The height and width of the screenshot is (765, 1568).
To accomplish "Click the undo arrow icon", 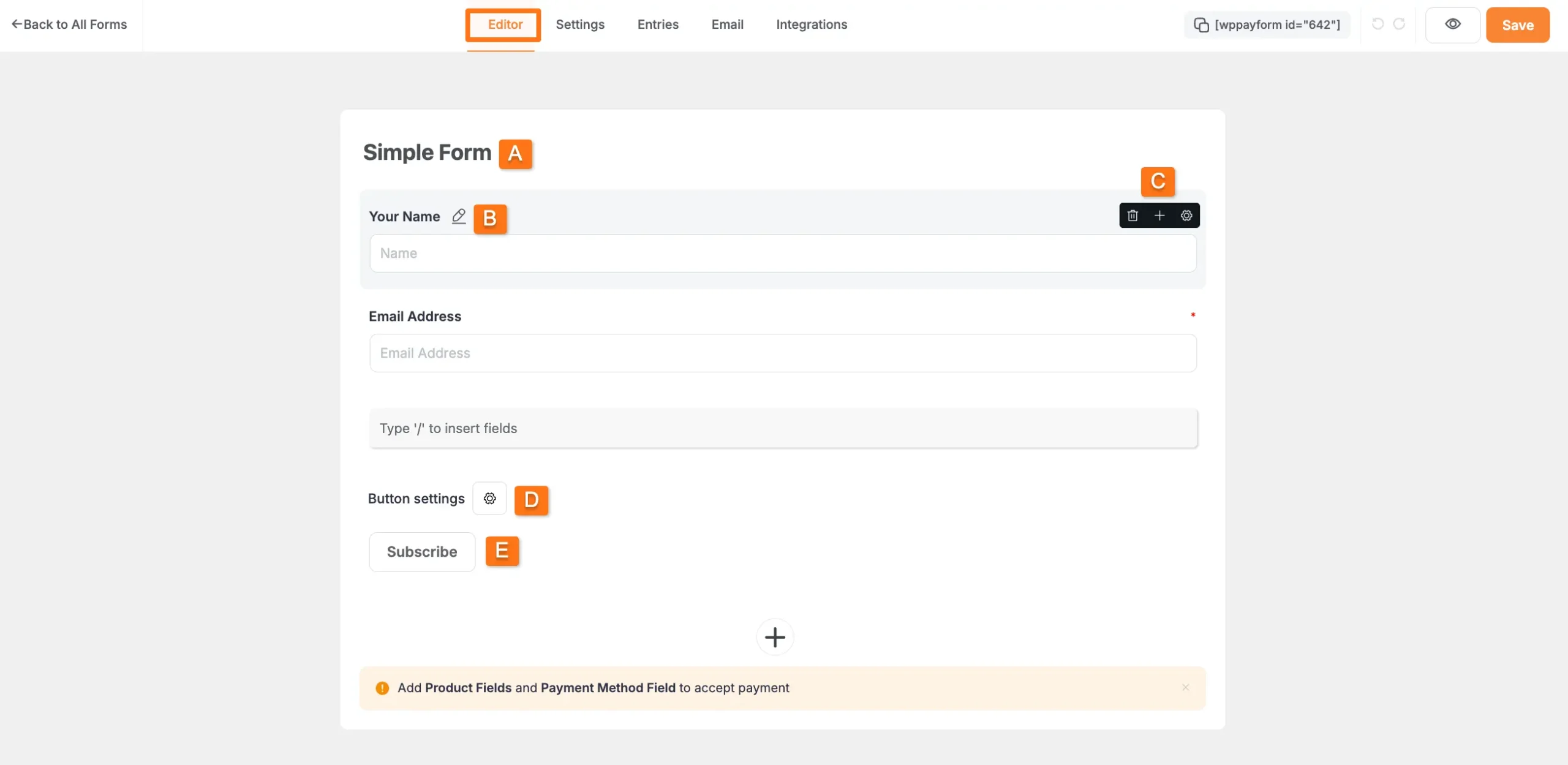I will point(1378,24).
